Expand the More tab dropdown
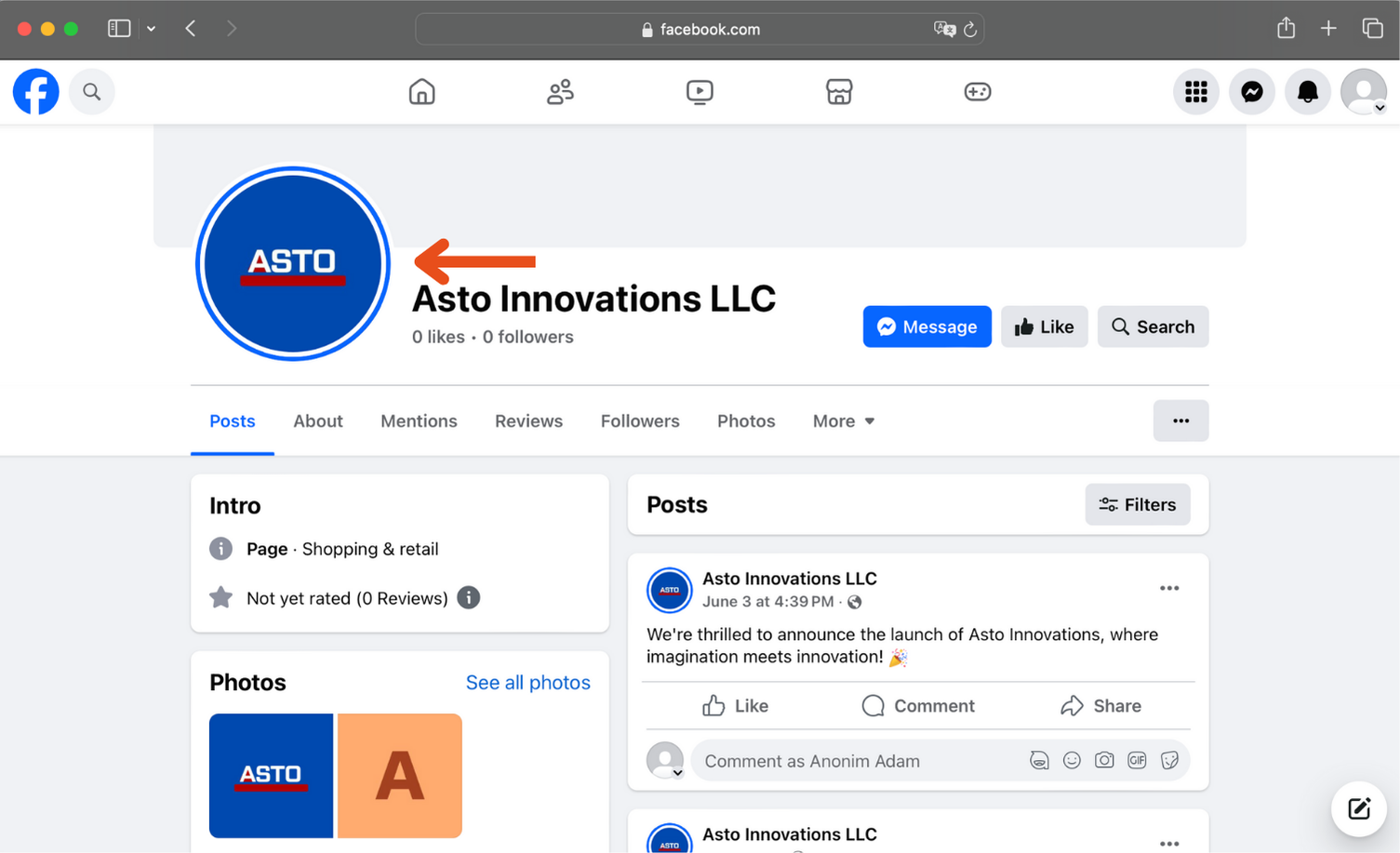 [x=842, y=420]
